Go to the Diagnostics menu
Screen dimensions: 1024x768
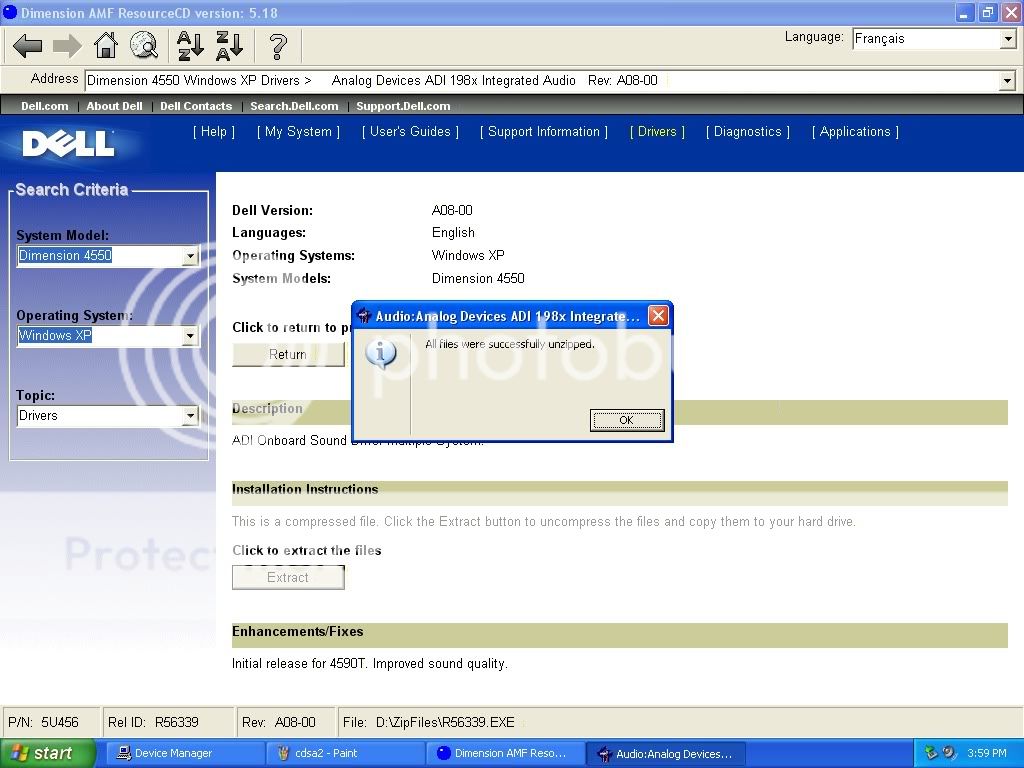(x=747, y=132)
